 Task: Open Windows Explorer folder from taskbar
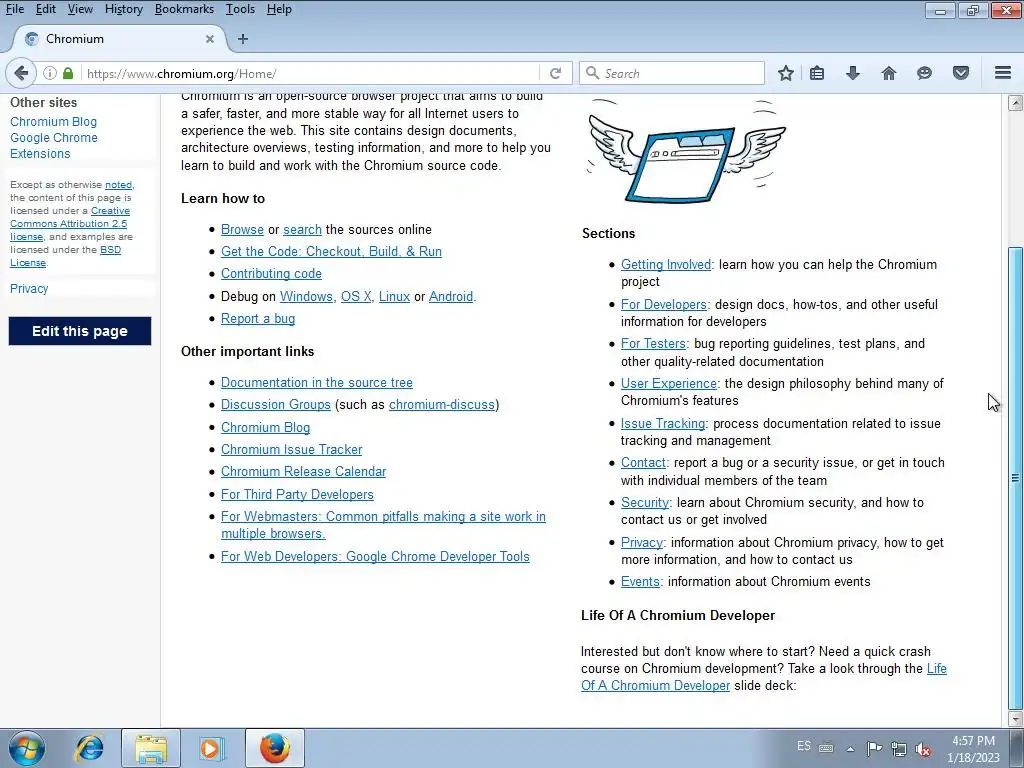tap(151, 748)
